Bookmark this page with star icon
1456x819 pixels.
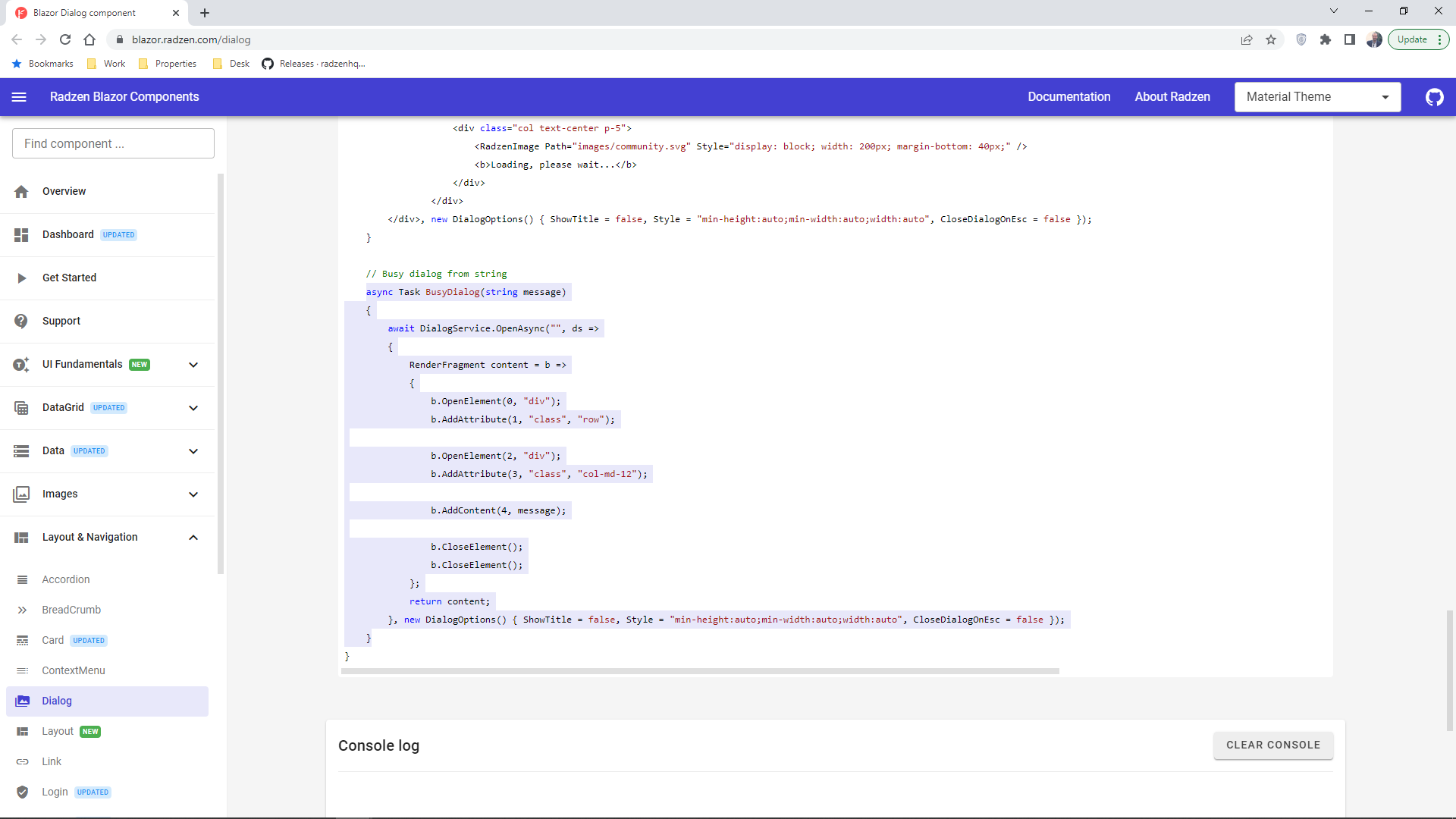pos(1271,39)
